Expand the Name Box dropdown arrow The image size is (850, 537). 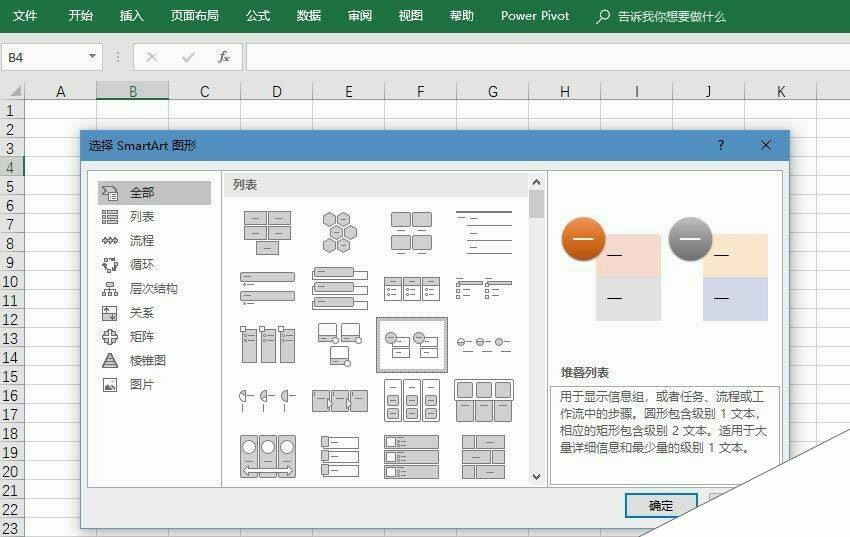(93, 56)
